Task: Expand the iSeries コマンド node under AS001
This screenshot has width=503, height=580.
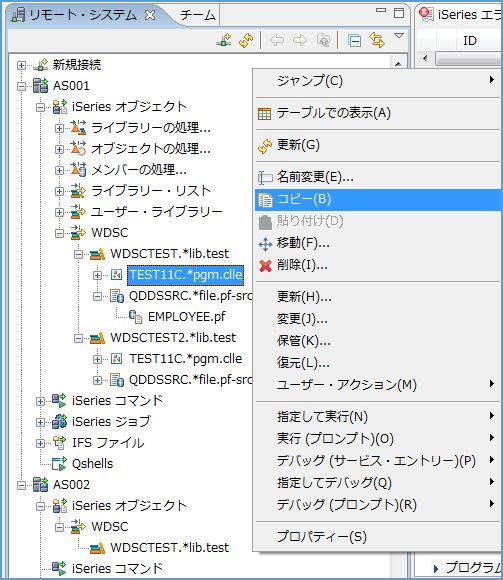Action: (x=40, y=401)
